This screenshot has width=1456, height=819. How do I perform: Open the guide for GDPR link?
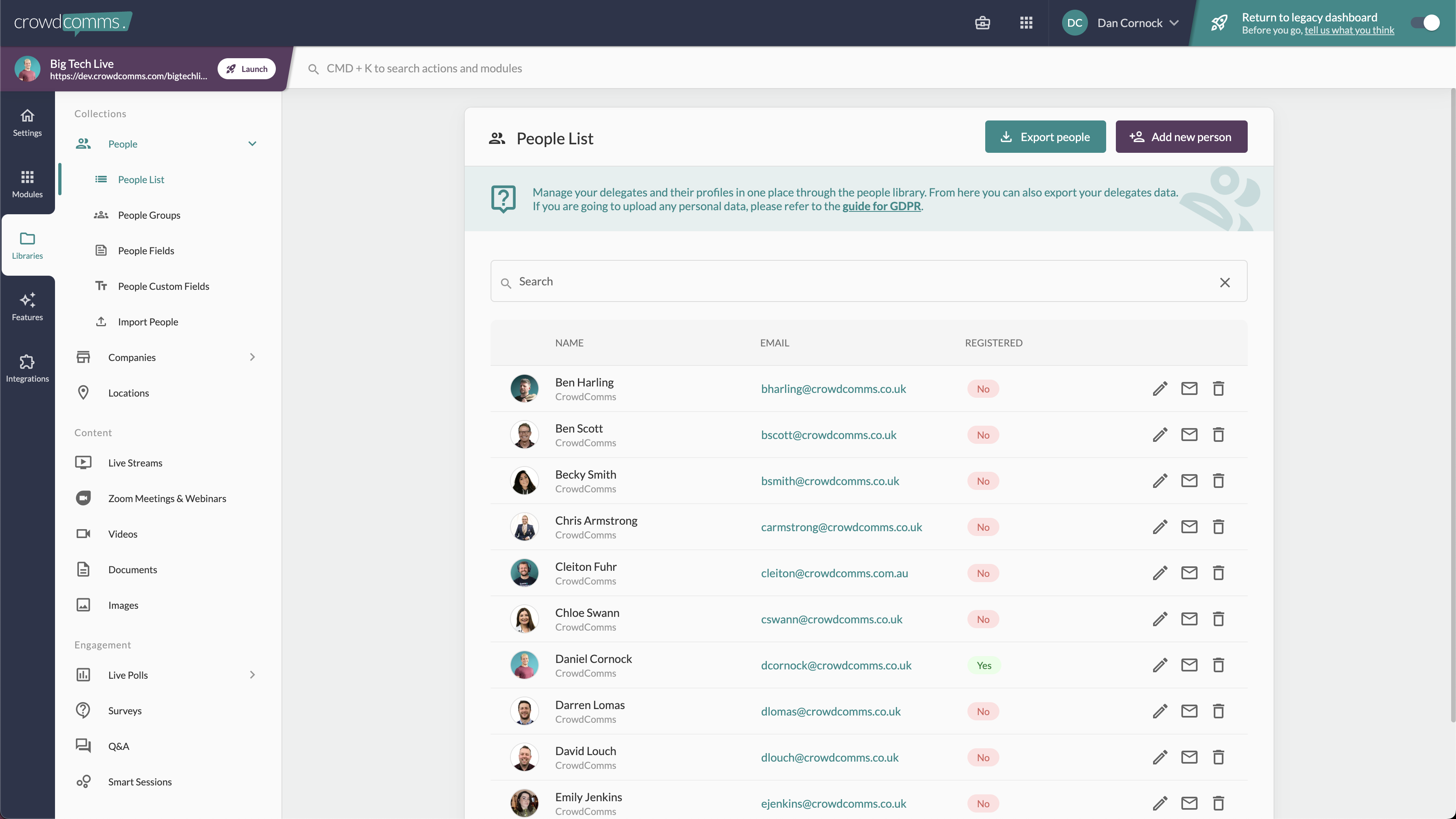[x=881, y=206]
